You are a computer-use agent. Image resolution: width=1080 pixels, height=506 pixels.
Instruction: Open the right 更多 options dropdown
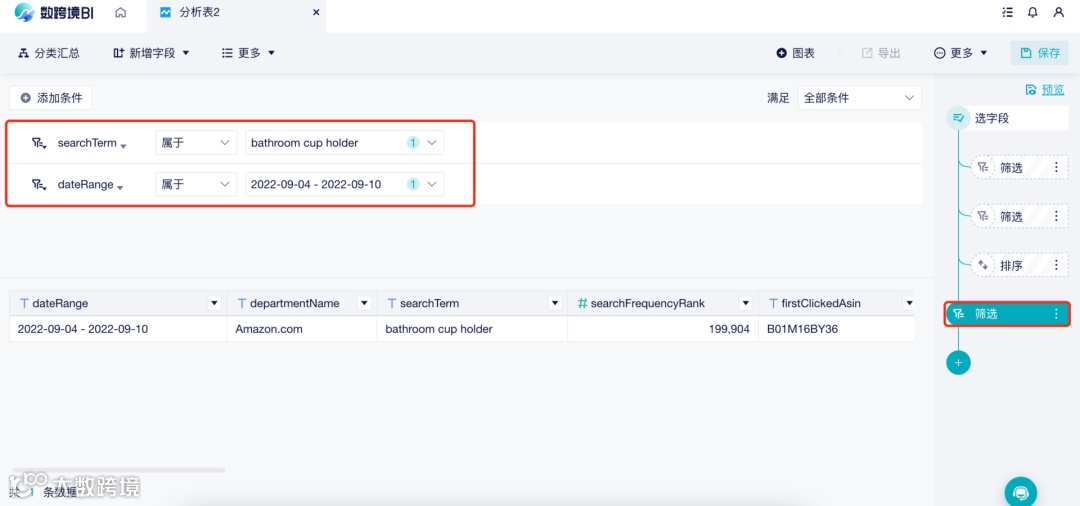[960, 53]
